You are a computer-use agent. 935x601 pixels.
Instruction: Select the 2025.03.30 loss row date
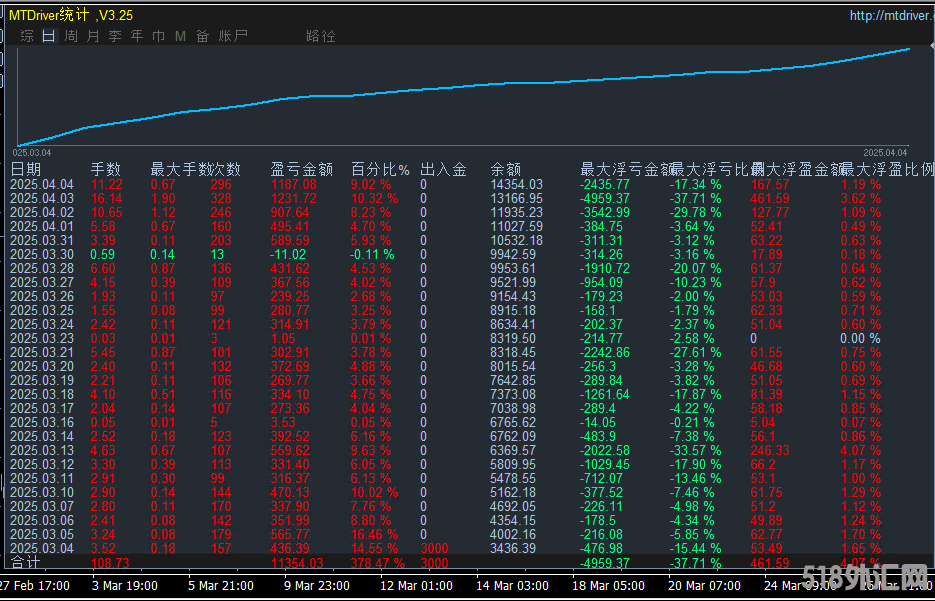42,254
